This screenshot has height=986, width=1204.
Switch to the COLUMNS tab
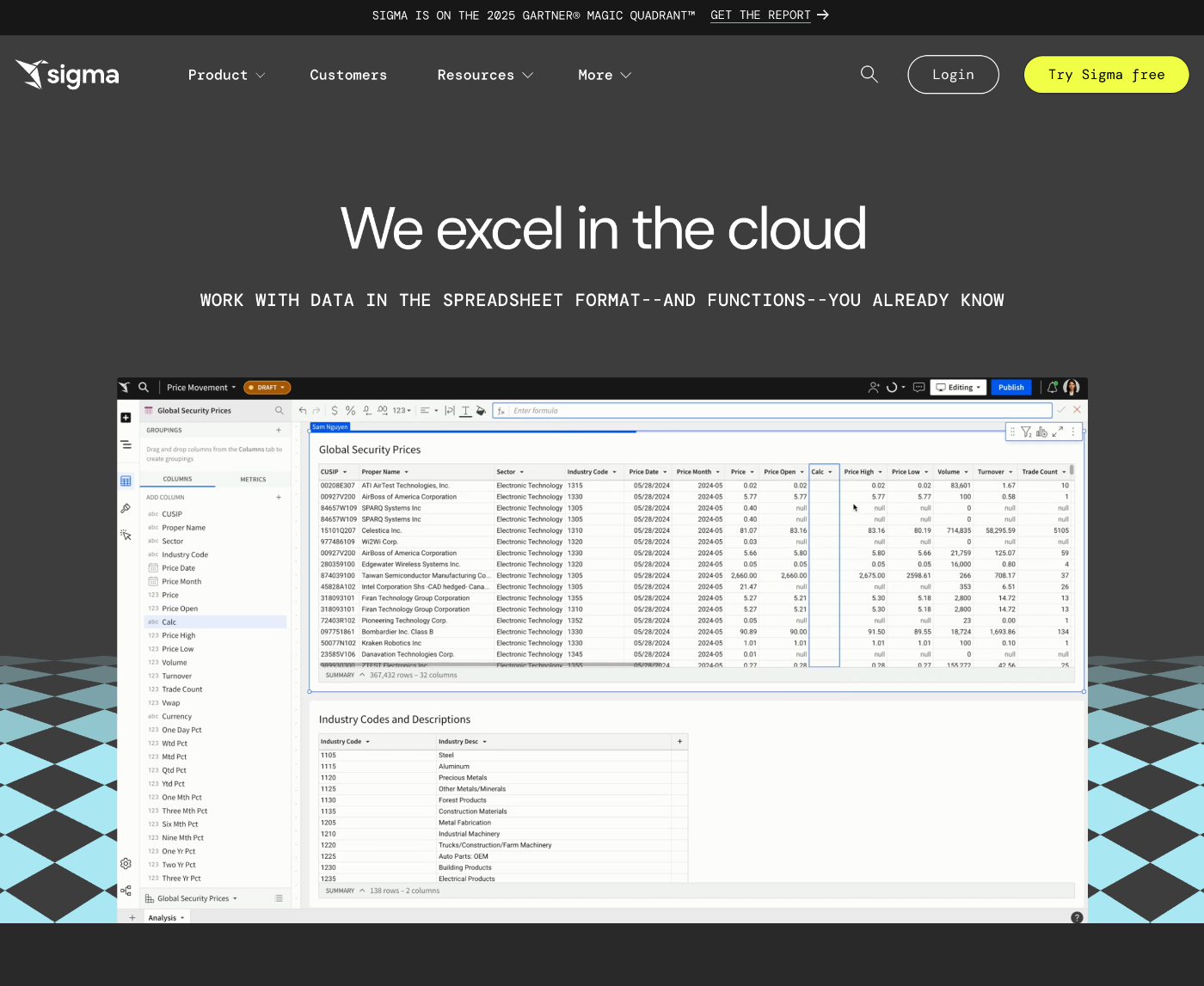tap(178, 479)
